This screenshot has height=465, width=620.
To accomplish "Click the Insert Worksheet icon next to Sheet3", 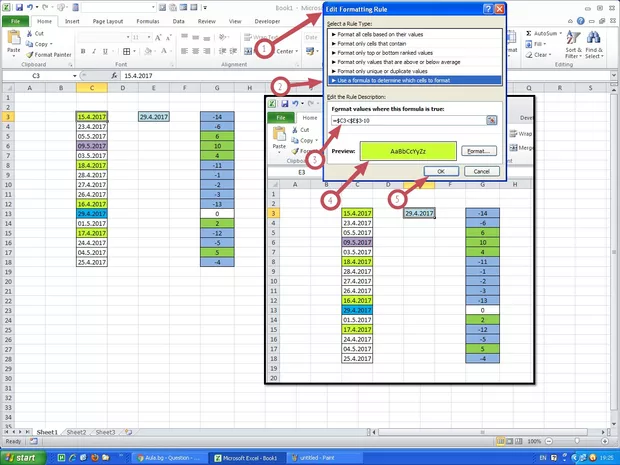I will point(128,432).
